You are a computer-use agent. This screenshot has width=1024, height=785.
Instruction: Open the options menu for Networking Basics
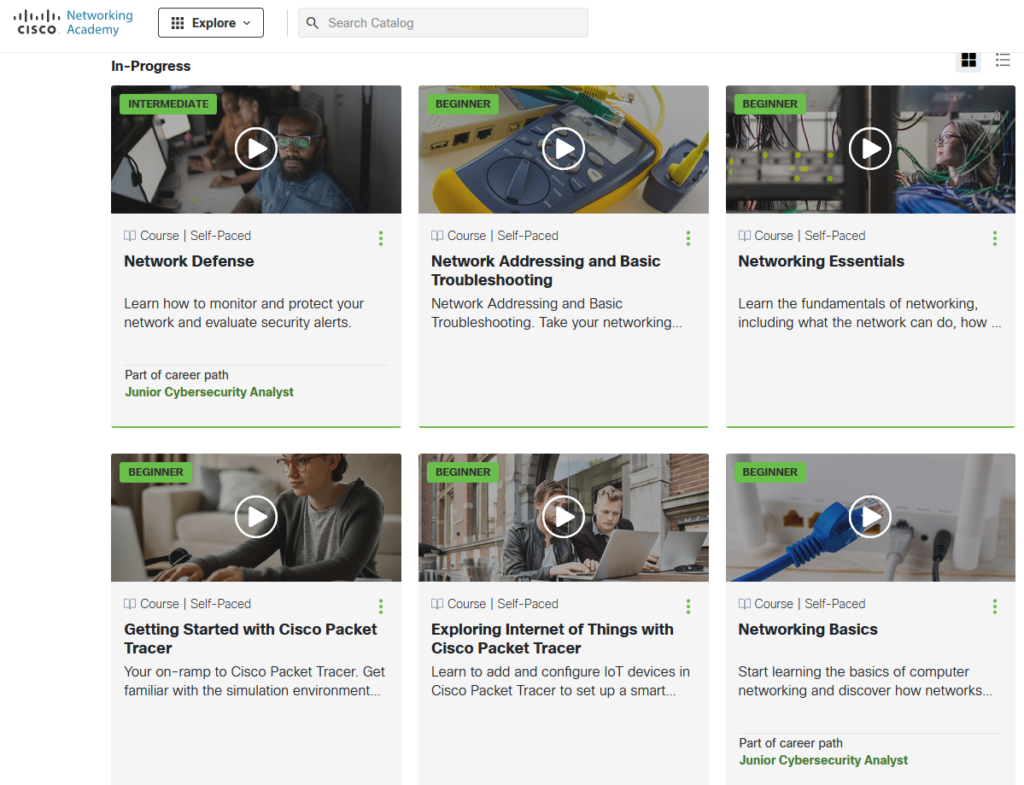point(995,607)
